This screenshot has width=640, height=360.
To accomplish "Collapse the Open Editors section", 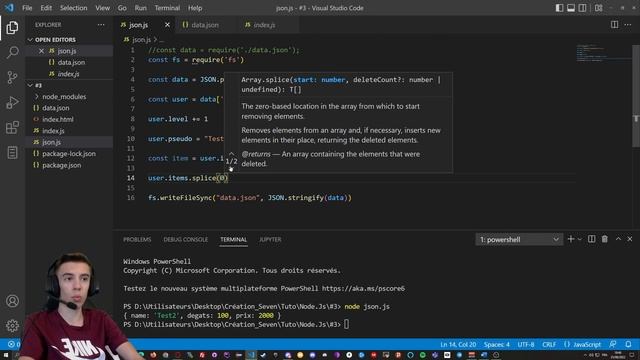I will [x=30, y=40].
